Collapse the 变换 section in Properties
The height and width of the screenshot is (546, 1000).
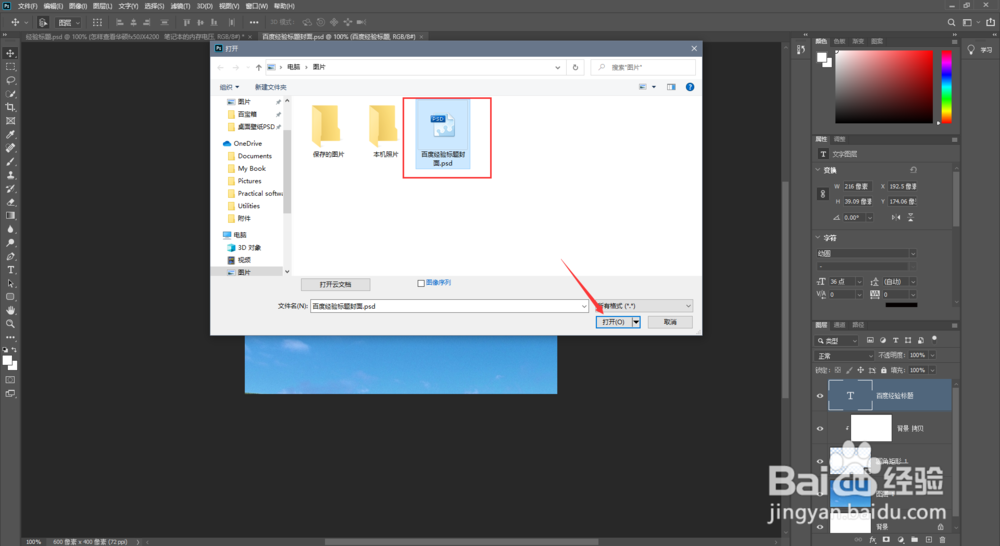tap(818, 170)
